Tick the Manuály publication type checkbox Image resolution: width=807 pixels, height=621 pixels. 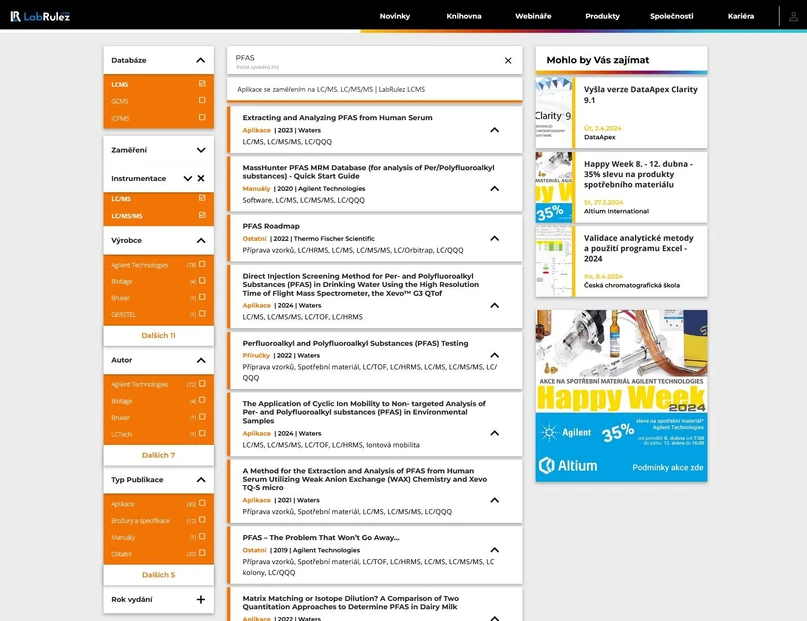pos(202,537)
